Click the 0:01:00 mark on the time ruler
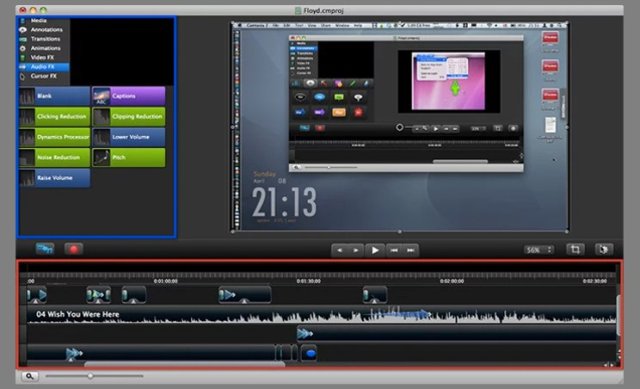The width and height of the screenshot is (640, 389). pyautogui.click(x=166, y=281)
